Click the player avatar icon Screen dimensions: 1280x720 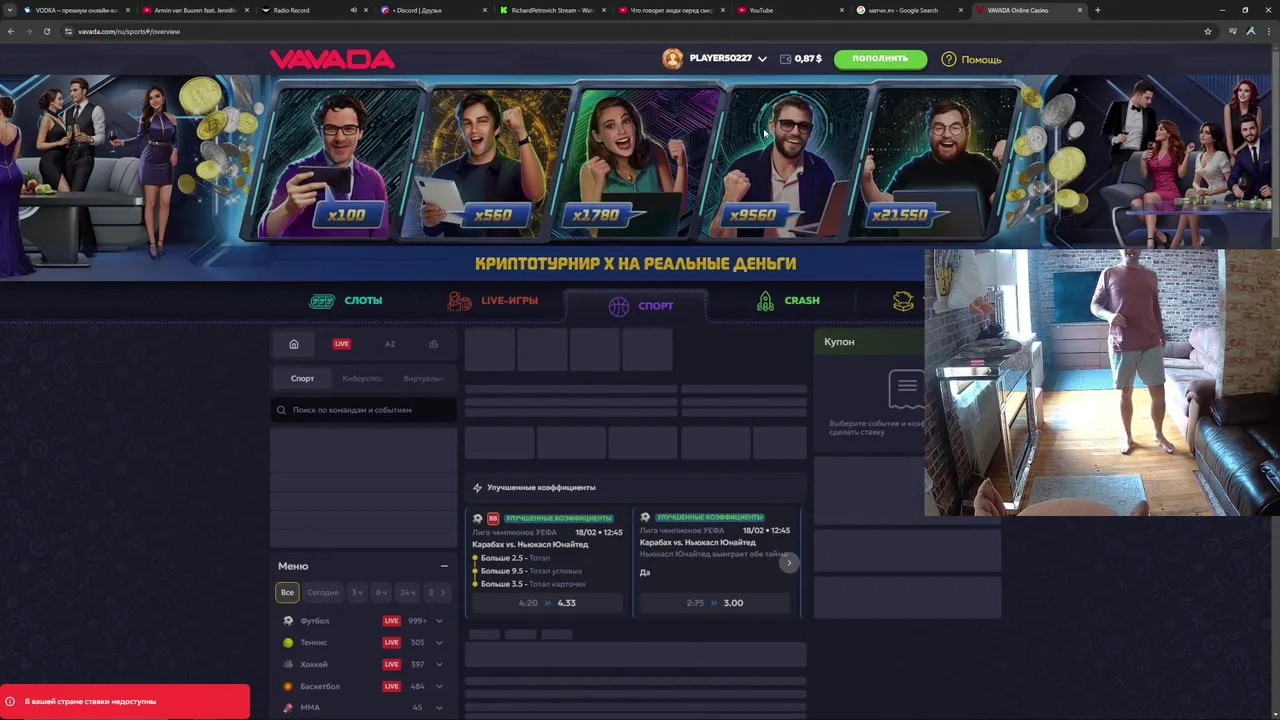673,59
